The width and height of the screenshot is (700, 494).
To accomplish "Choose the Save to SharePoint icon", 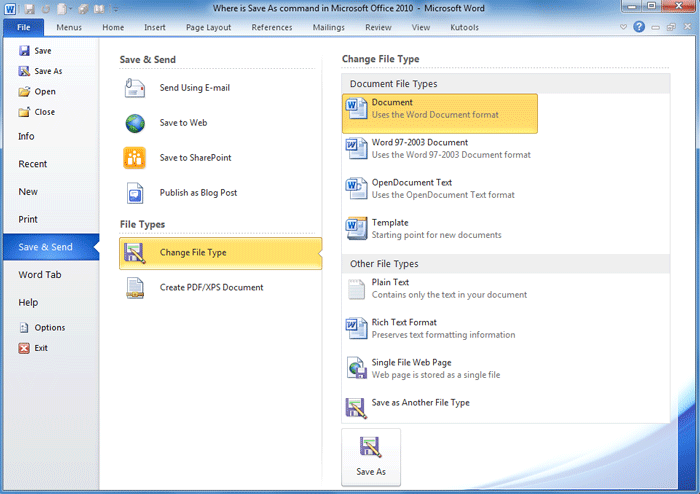I will click(x=135, y=158).
